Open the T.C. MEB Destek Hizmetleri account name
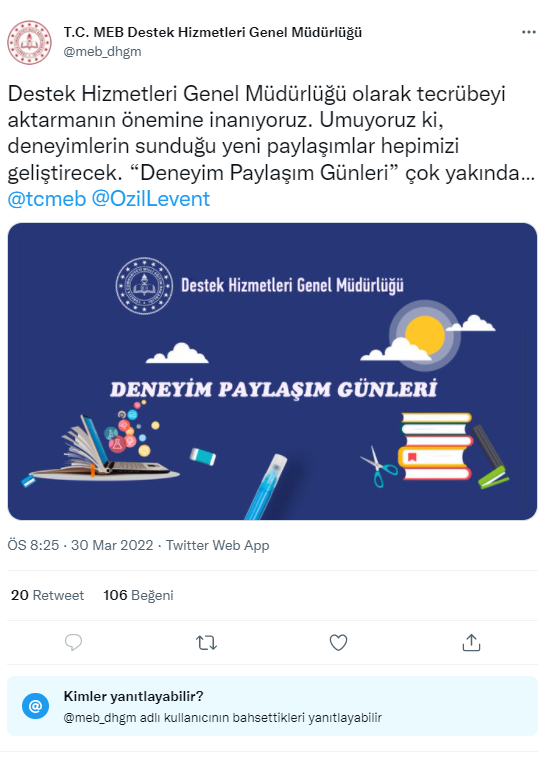The height and width of the screenshot is (765, 538). (x=213, y=32)
